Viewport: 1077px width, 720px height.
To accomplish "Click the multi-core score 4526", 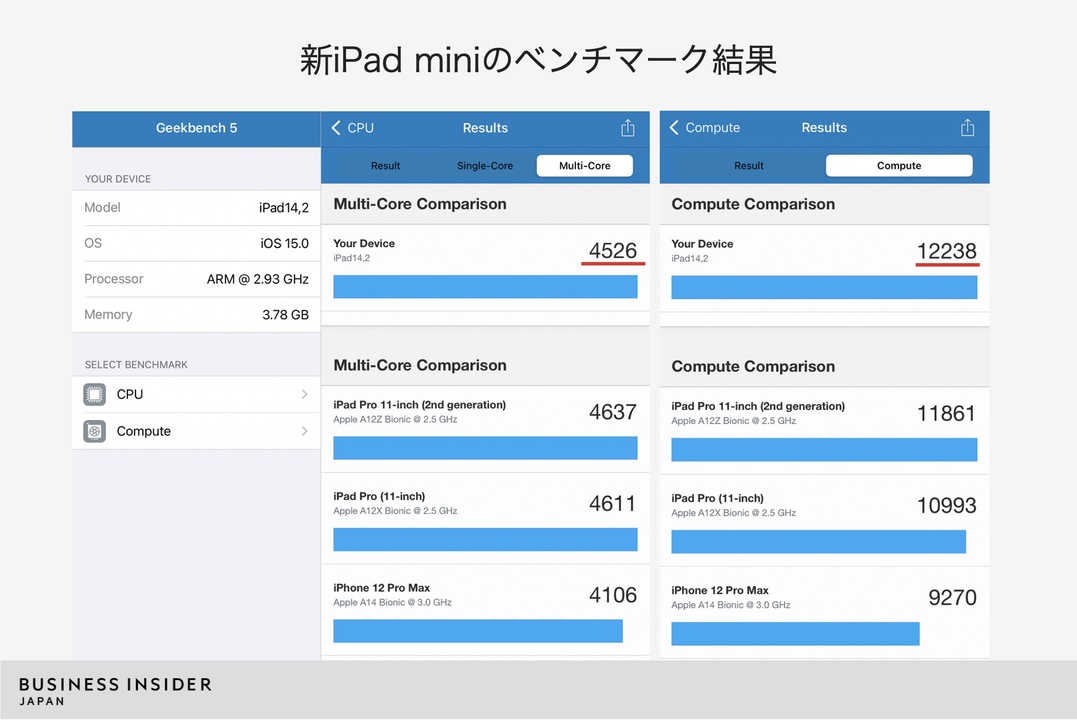I will point(613,251).
